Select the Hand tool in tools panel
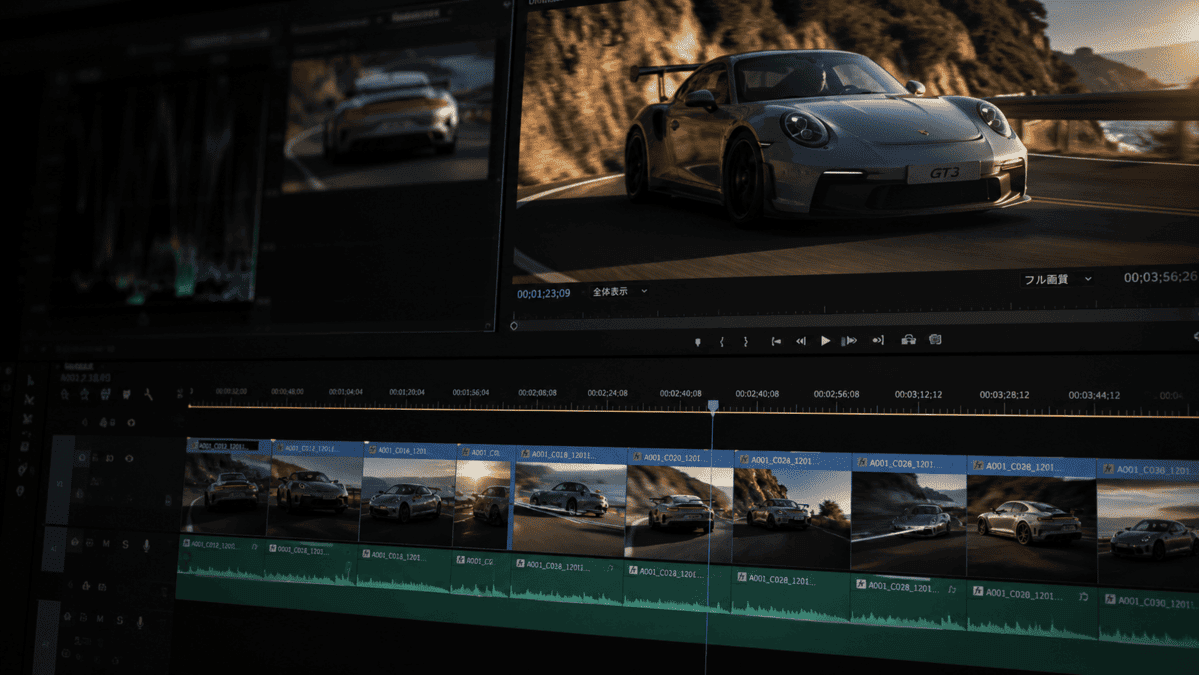This screenshot has height=675, width=1199. pyautogui.click(x=20, y=491)
